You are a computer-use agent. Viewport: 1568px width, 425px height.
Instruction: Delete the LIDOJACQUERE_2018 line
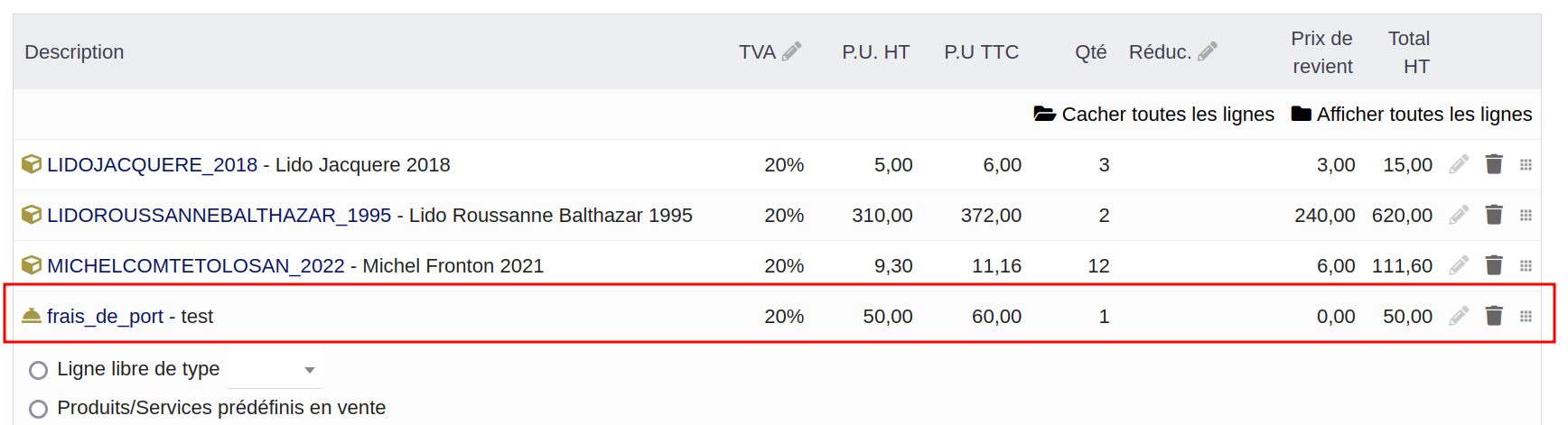click(1494, 164)
